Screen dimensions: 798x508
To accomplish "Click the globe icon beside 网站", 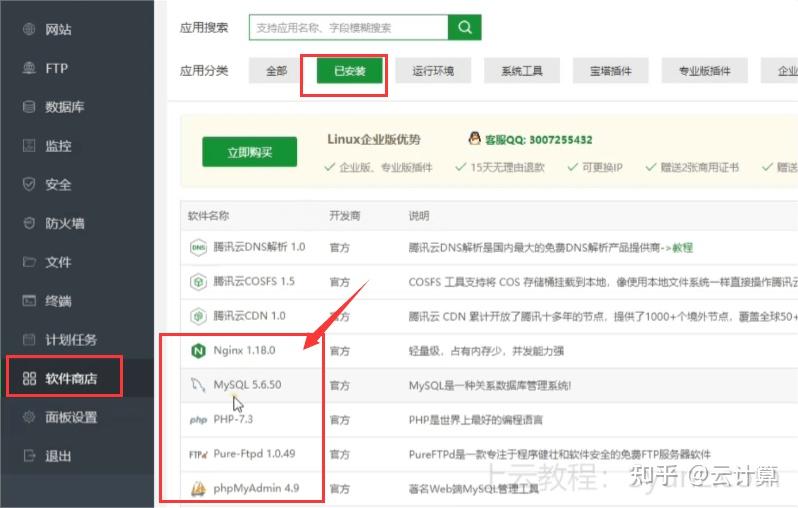I will (29, 29).
